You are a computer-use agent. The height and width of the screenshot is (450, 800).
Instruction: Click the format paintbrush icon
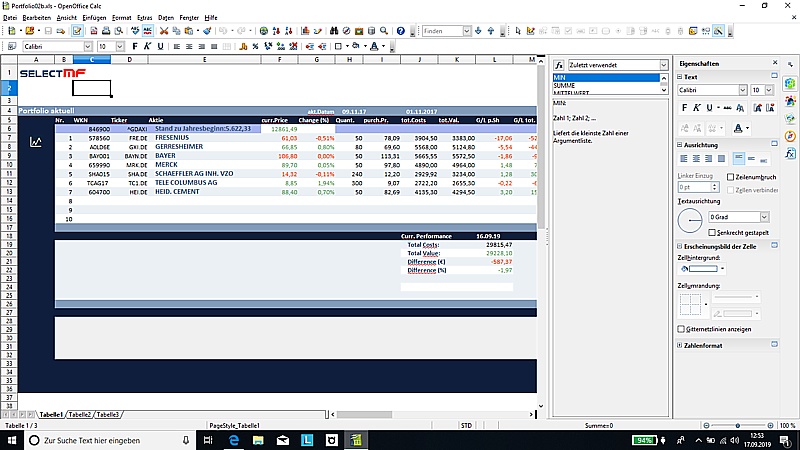[x=207, y=31]
